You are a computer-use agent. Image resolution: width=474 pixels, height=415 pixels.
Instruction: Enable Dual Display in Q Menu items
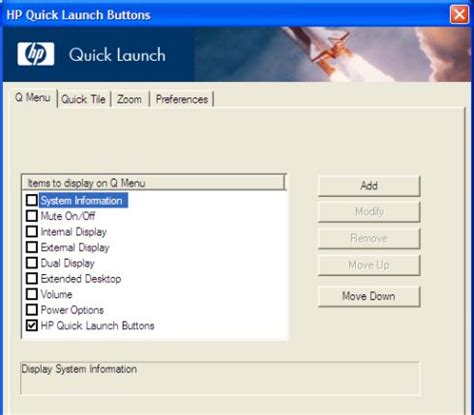click(x=32, y=263)
